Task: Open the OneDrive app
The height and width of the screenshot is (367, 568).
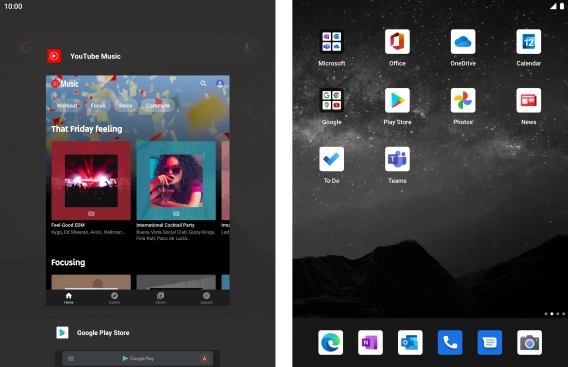Action: [463, 42]
